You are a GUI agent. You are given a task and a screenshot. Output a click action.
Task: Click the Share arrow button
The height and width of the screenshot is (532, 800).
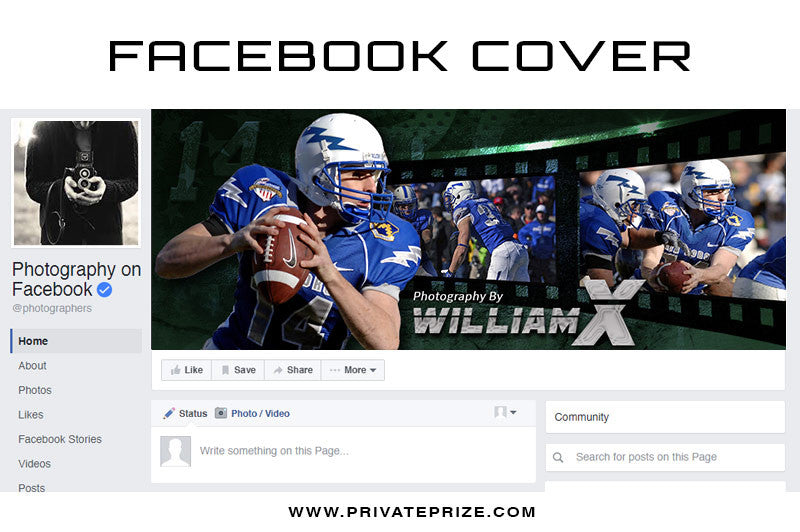[x=293, y=370]
